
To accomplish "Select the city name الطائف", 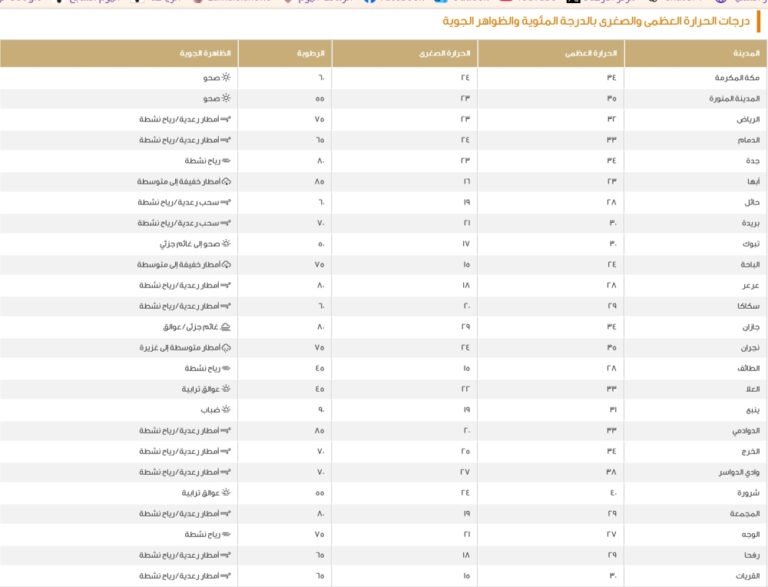I will click(x=749, y=368).
